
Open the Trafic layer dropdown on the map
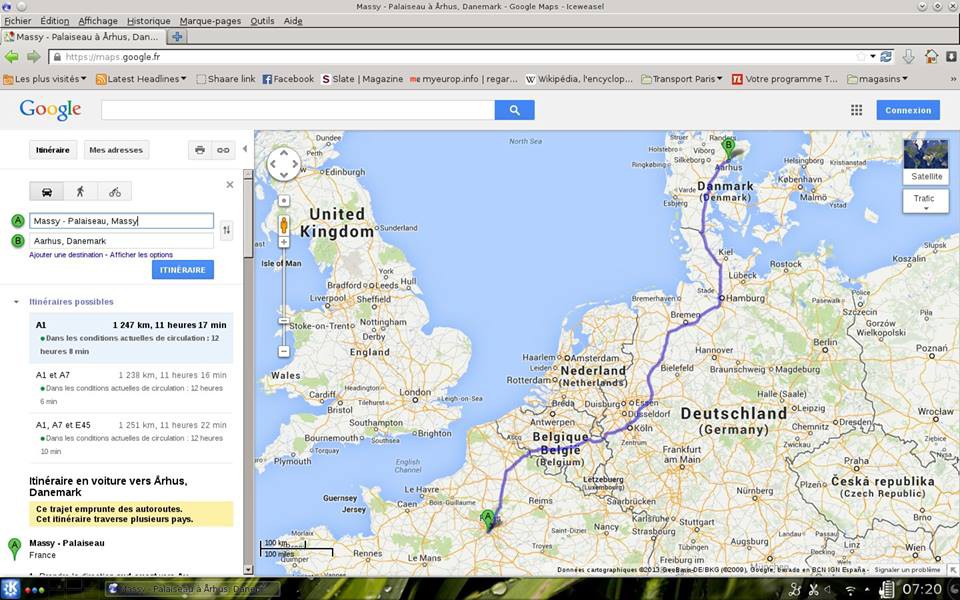pyautogui.click(x=926, y=200)
